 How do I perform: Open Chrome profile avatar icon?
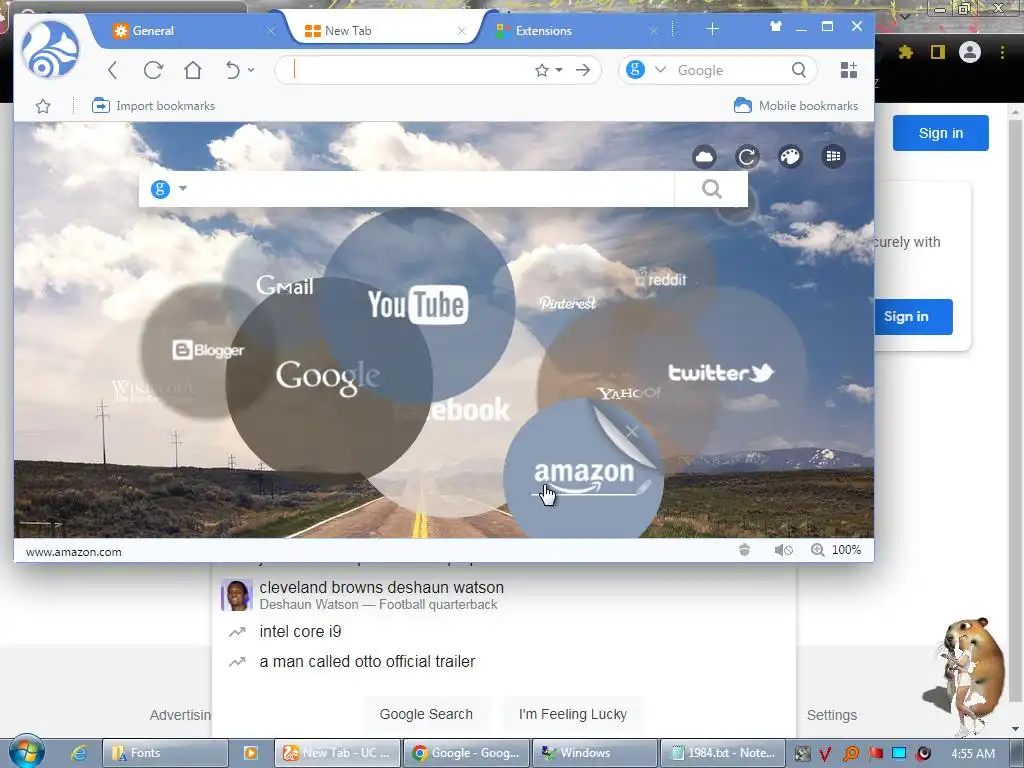point(970,52)
